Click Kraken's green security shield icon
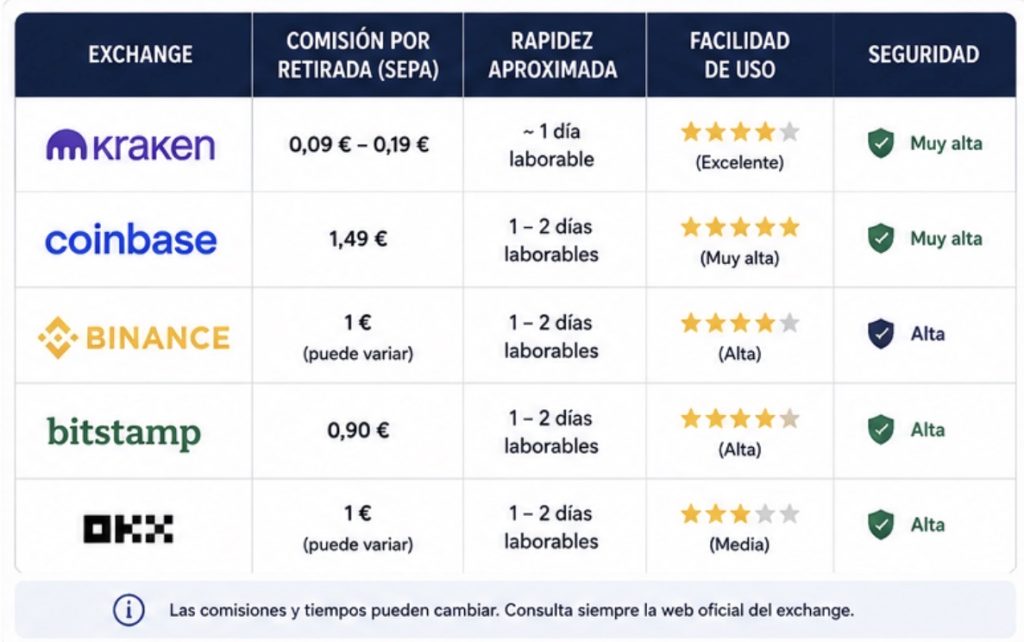 point(880,143)
